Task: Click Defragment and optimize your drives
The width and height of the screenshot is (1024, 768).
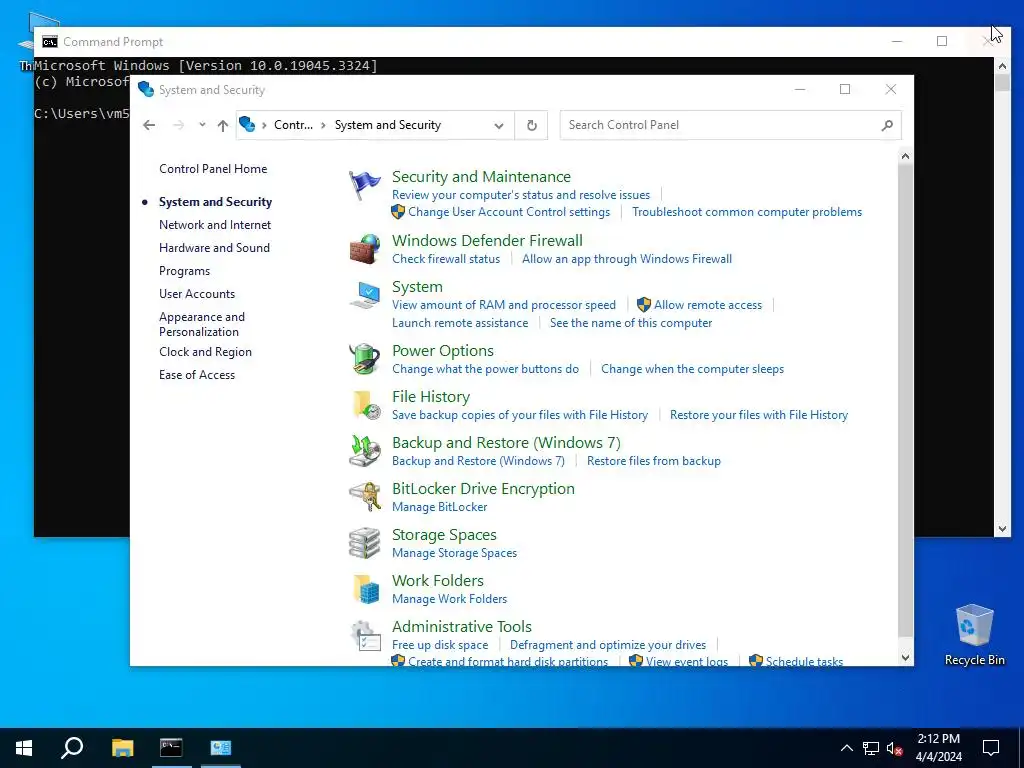Action: (x=607, y=645)
